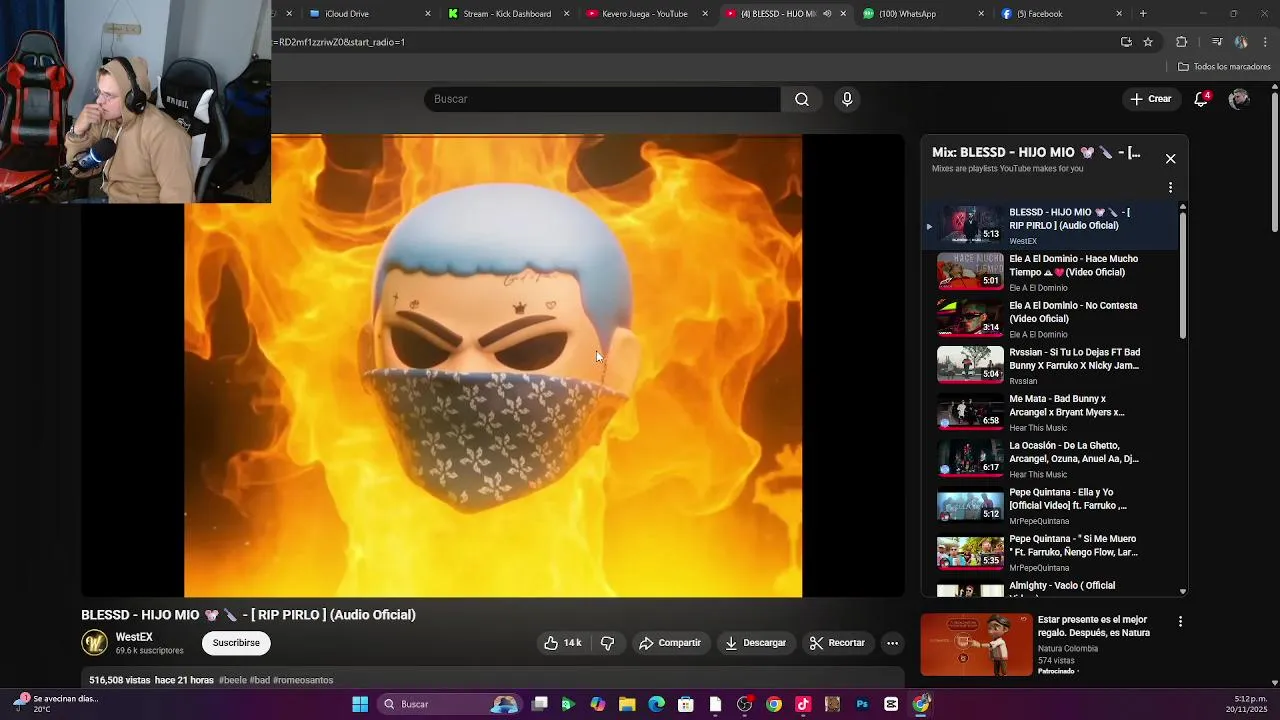The height and width of the screenshot is (720, 1280).
Task: Open Chrome three-dot menu
Action: click(1266, 42)
